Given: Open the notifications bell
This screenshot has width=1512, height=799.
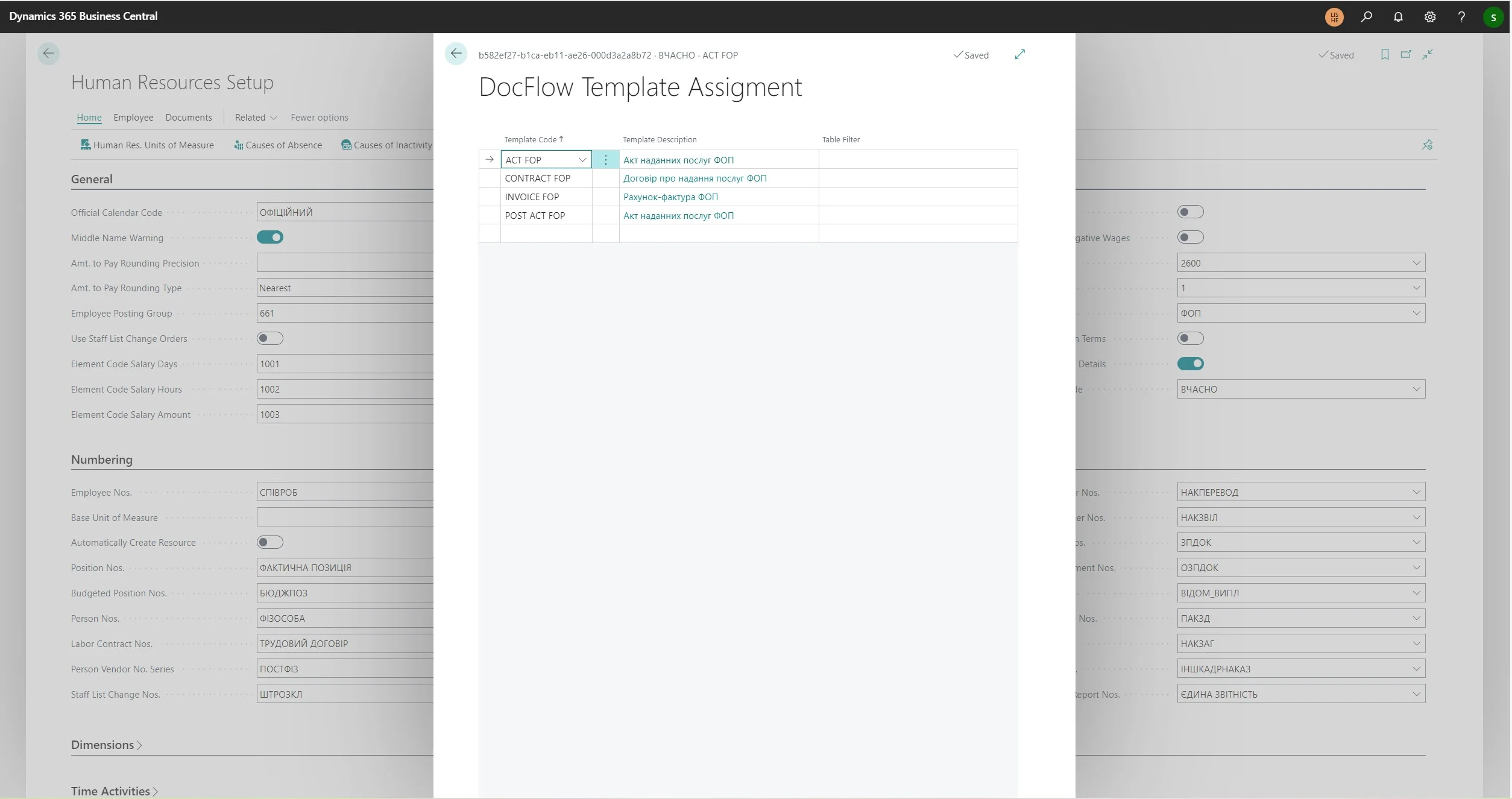Looking at the screenshot, I should coord(1398,17).
